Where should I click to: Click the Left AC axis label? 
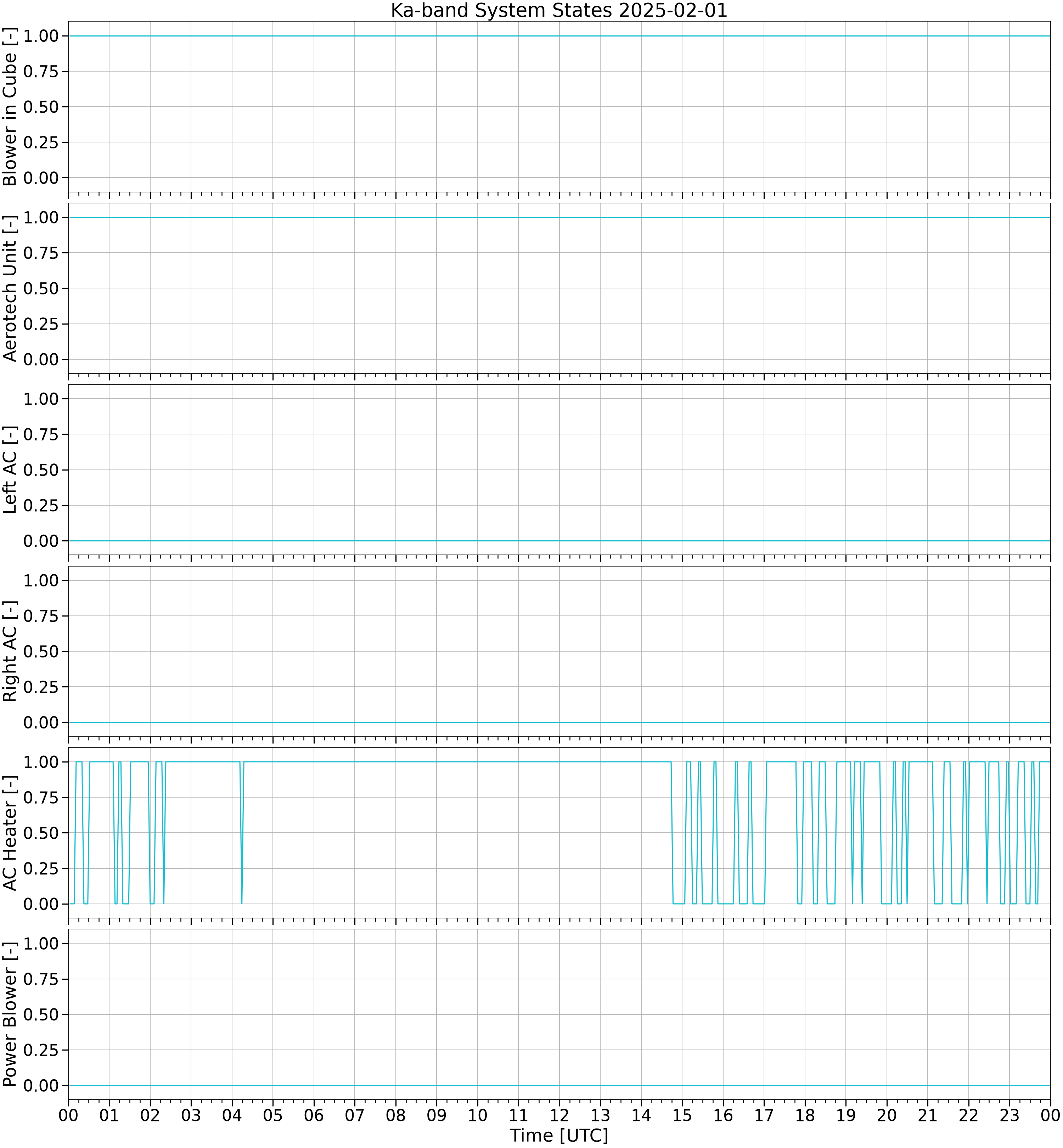tap(10, 470)
